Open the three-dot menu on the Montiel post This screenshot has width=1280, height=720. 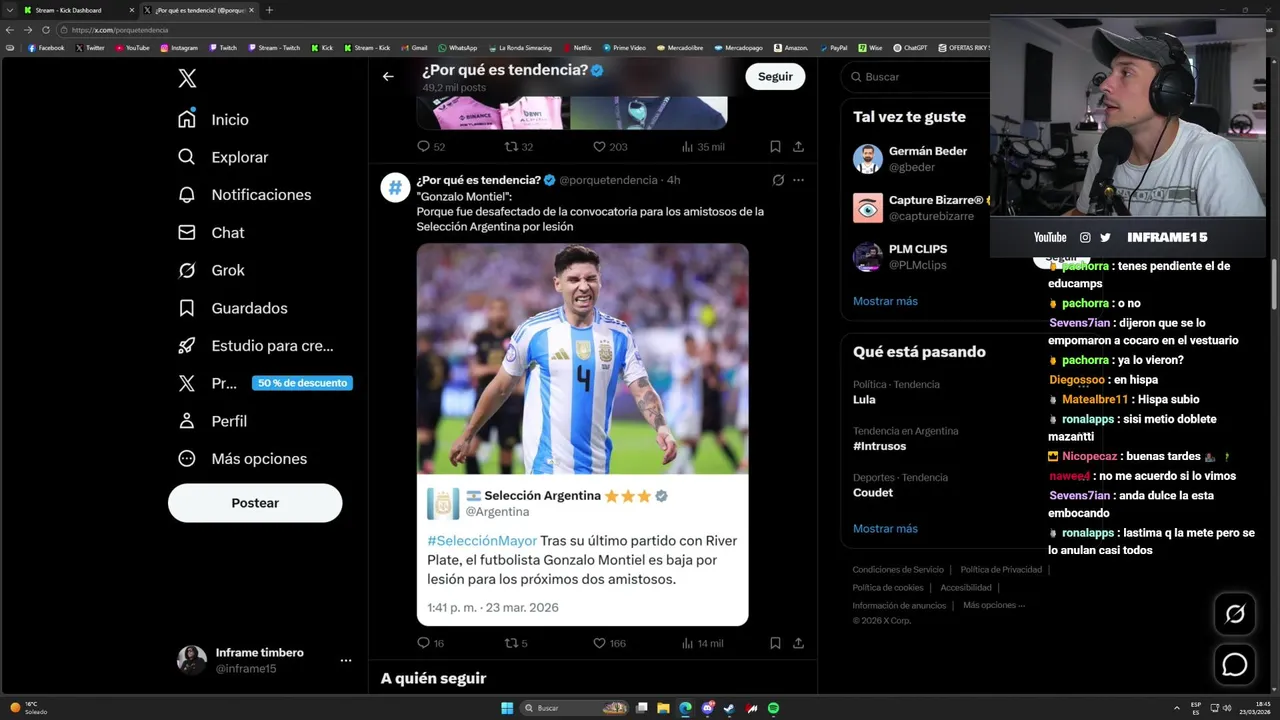point(798,180)
